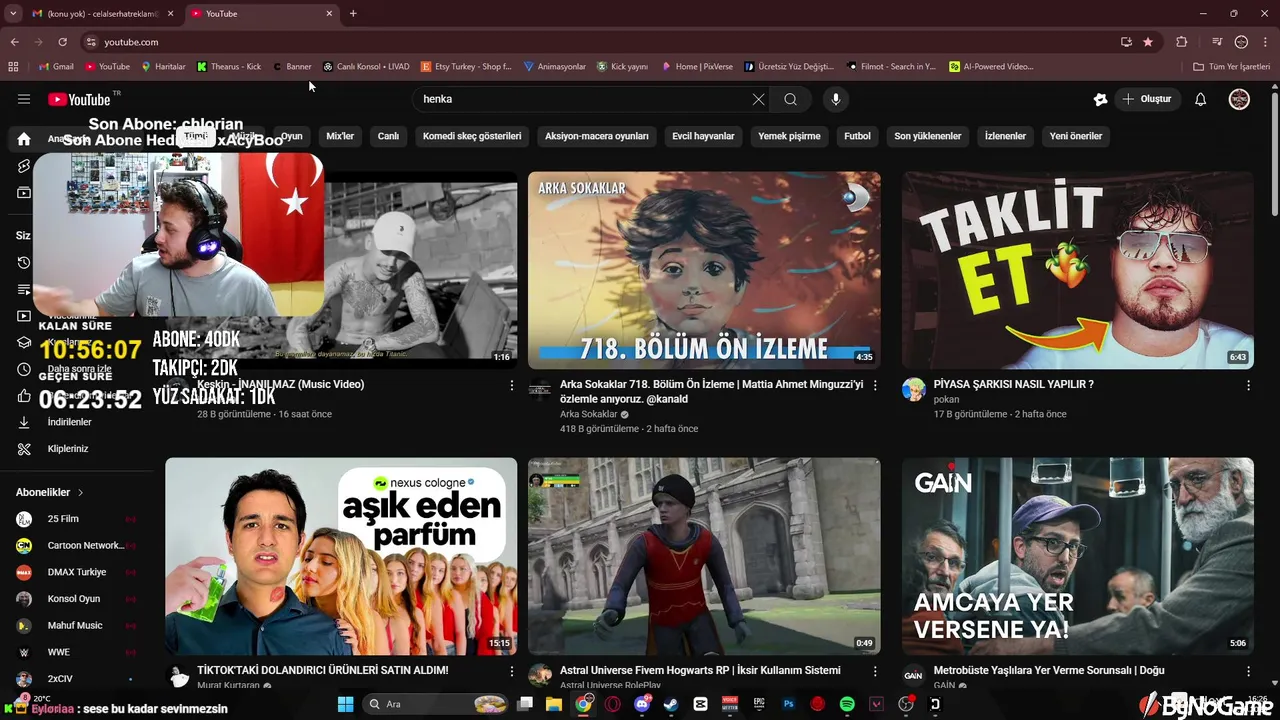The width and height of the screenshot is (1280, 720).
Task: Open the Konsol Oyun subscription
Action: [76, 599]
